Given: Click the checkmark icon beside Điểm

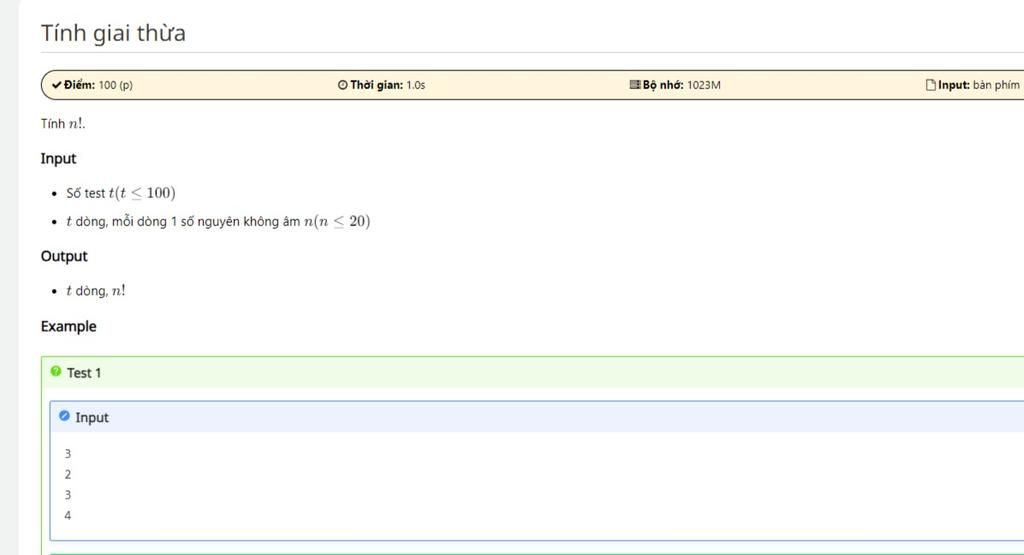Looking at the screenshot, I should (x=57, y=85).
